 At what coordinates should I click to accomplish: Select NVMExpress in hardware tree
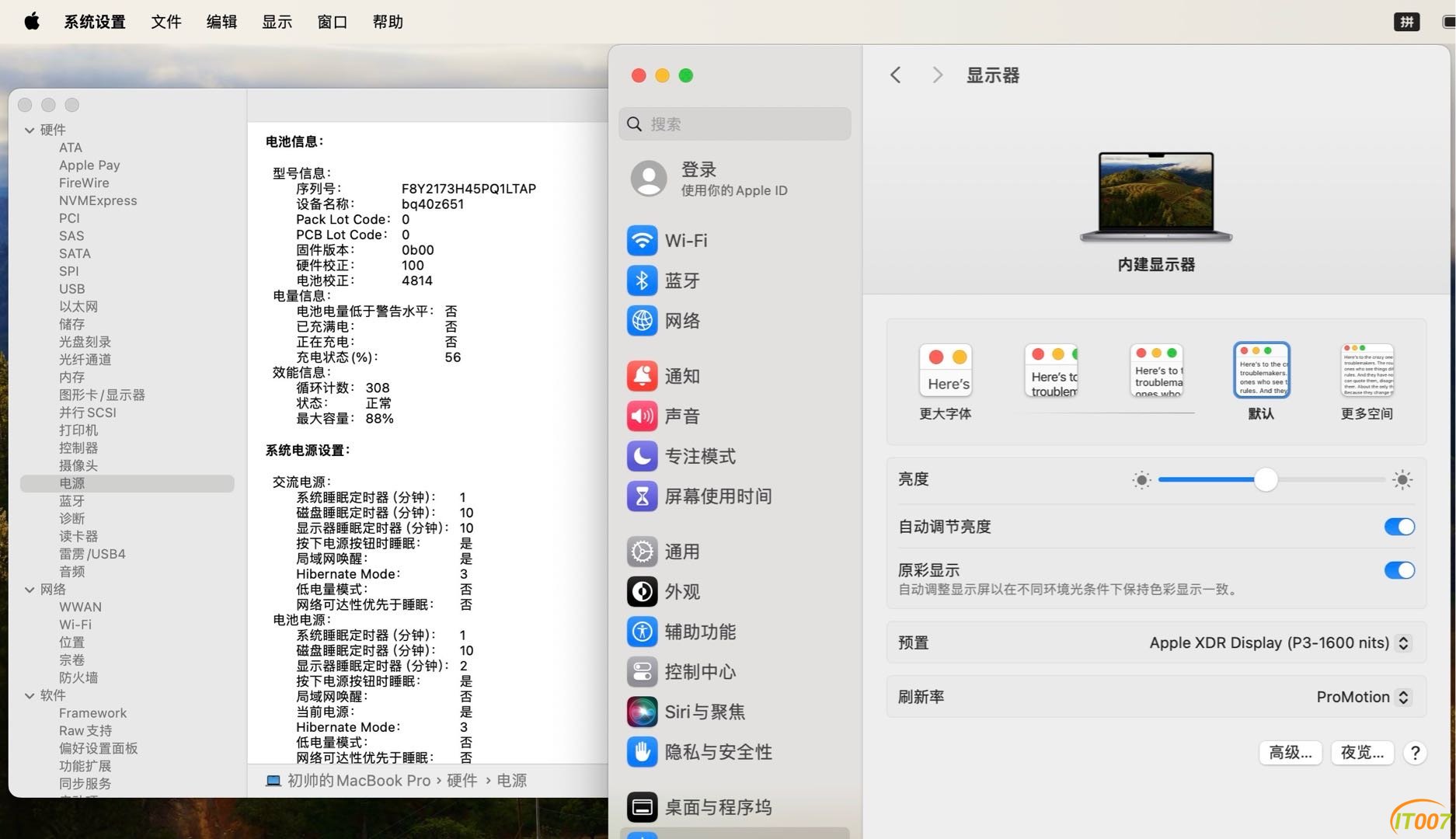point(98,200)
